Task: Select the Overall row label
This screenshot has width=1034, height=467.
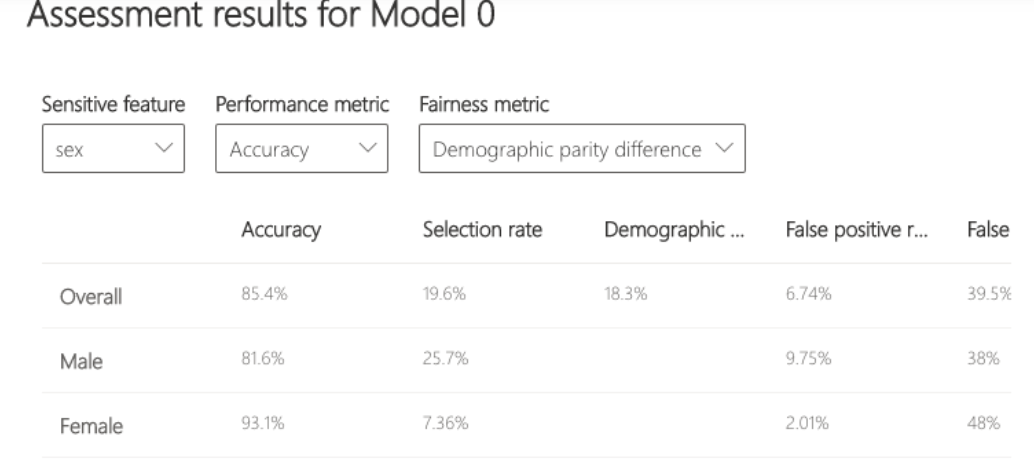Action: pyautogui.click(x=93, y=297)
